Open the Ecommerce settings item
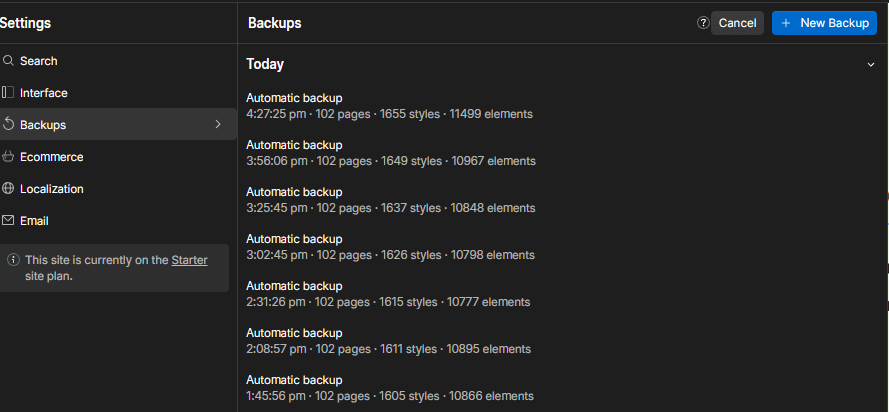The width and height of the screenshot is (889, 412). tap(118, 156)
